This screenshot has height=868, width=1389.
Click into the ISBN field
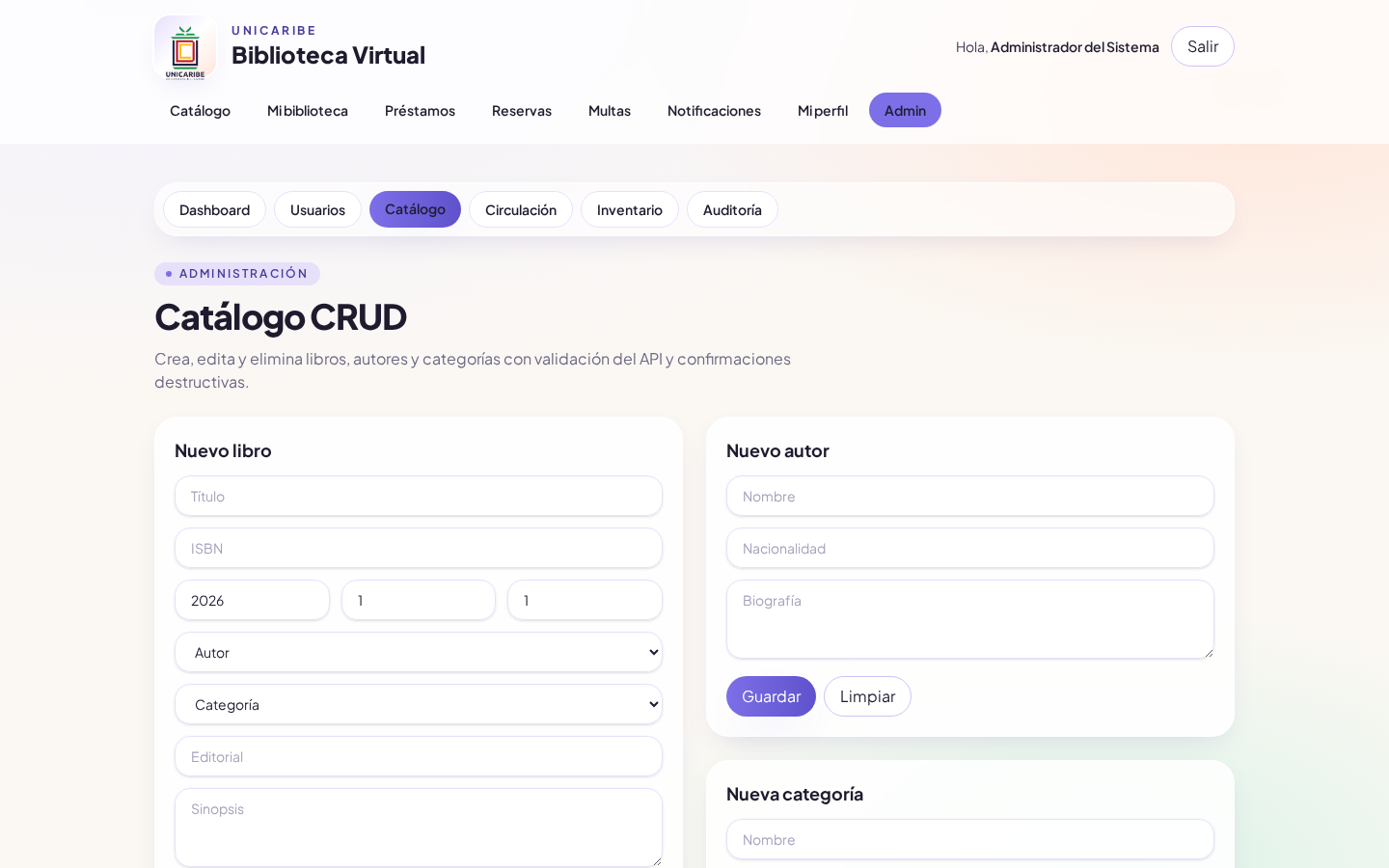tap(419, 548)
